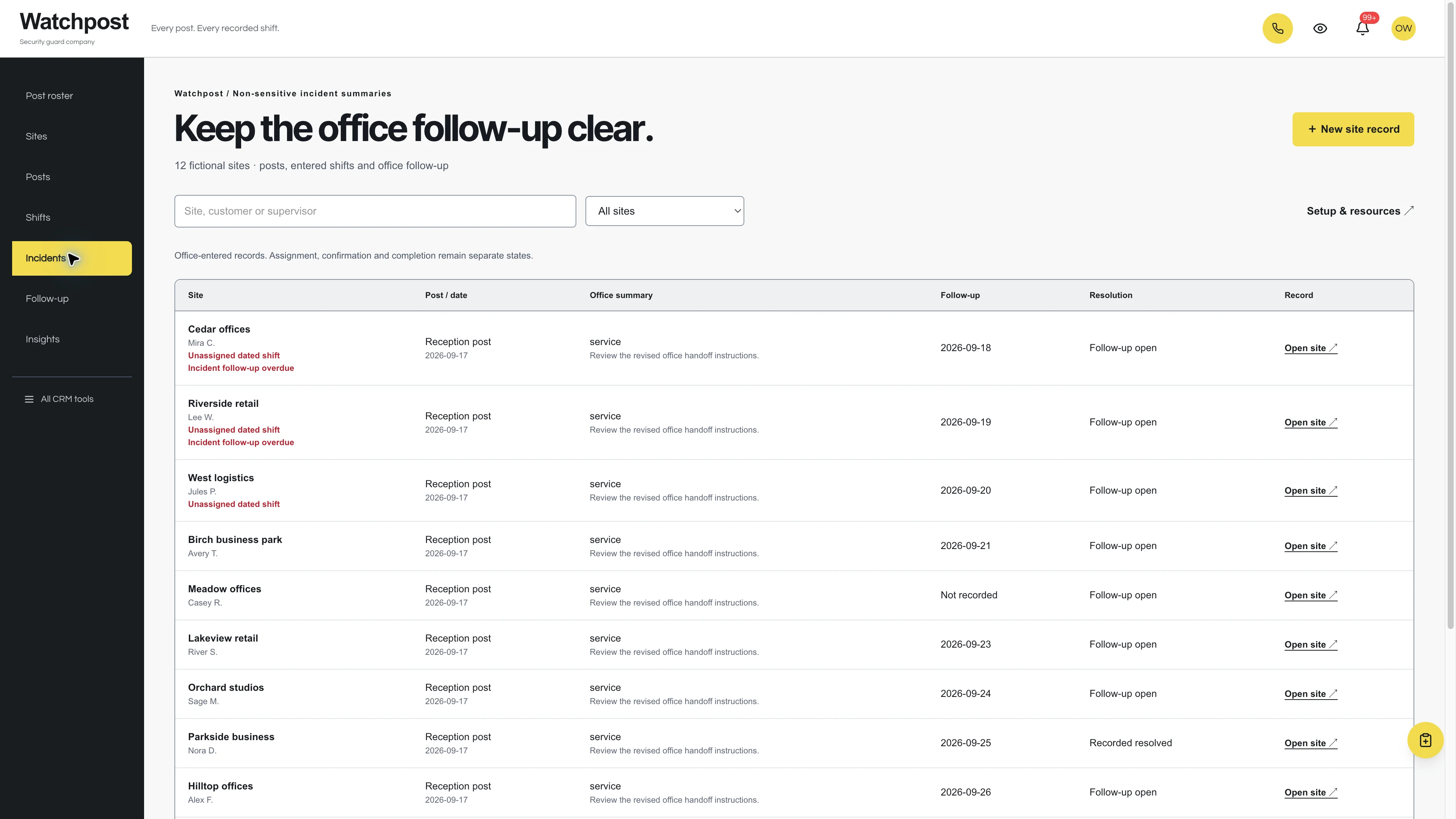Image resolution: width=1456 pixels, height=819 pixels.
Task: Click the Post / date column header
Action: coord(446,295)
